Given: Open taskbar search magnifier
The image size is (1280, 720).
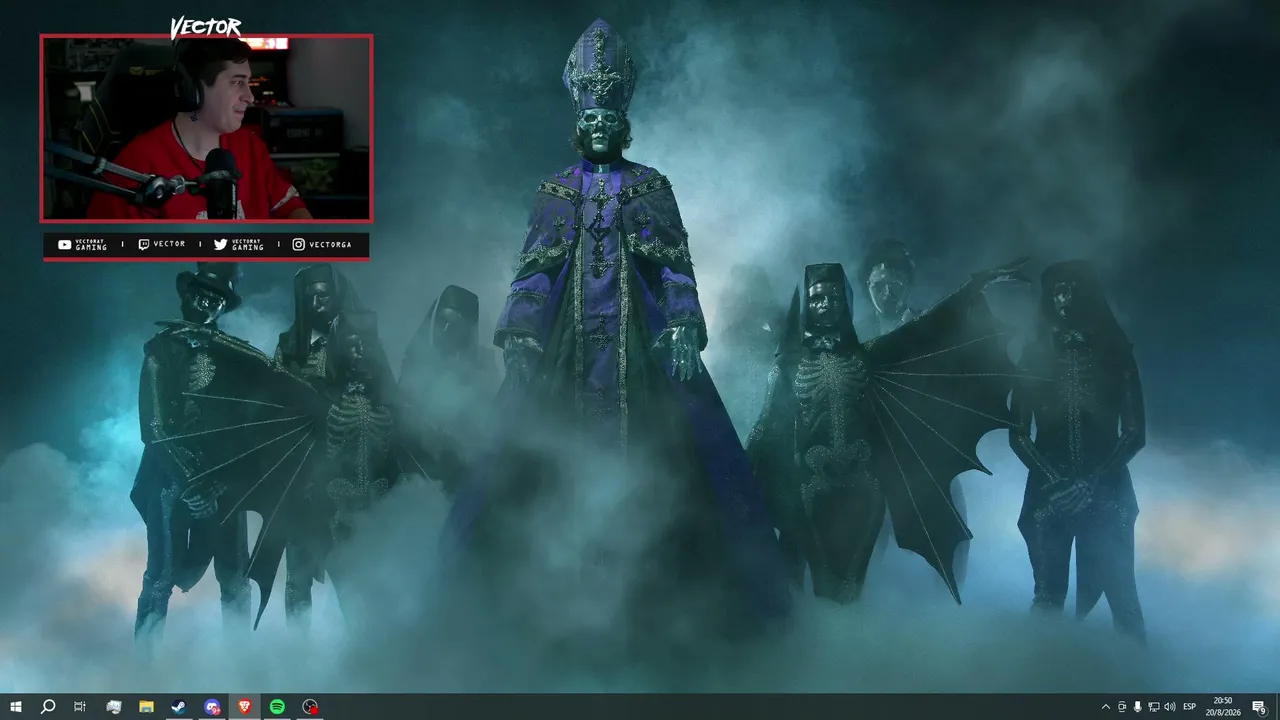Looking at the screenshot, I should (x=48, y=707).
